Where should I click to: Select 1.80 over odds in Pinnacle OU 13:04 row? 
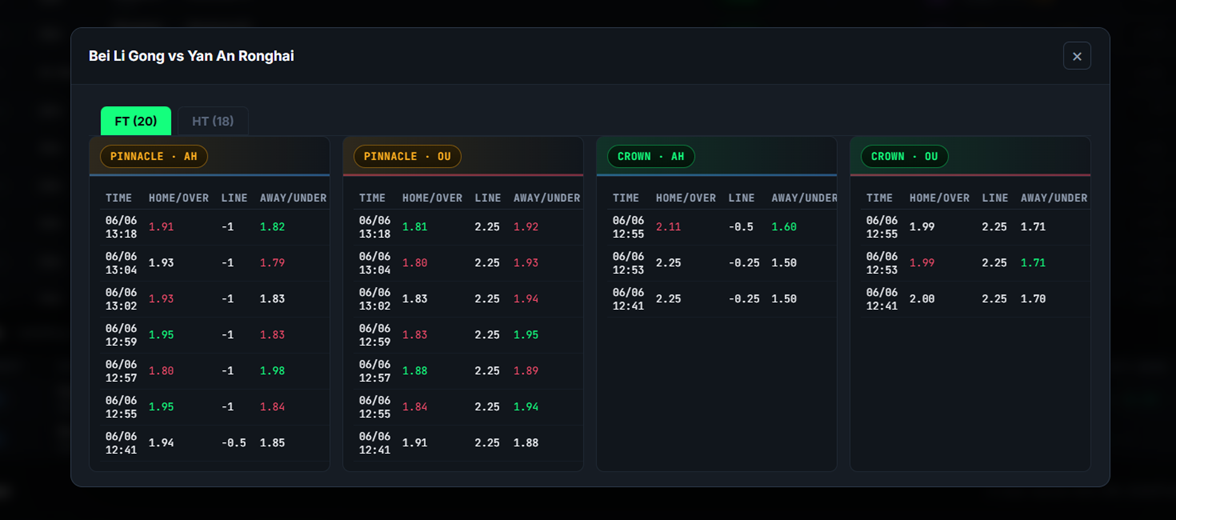coord(415,263)
